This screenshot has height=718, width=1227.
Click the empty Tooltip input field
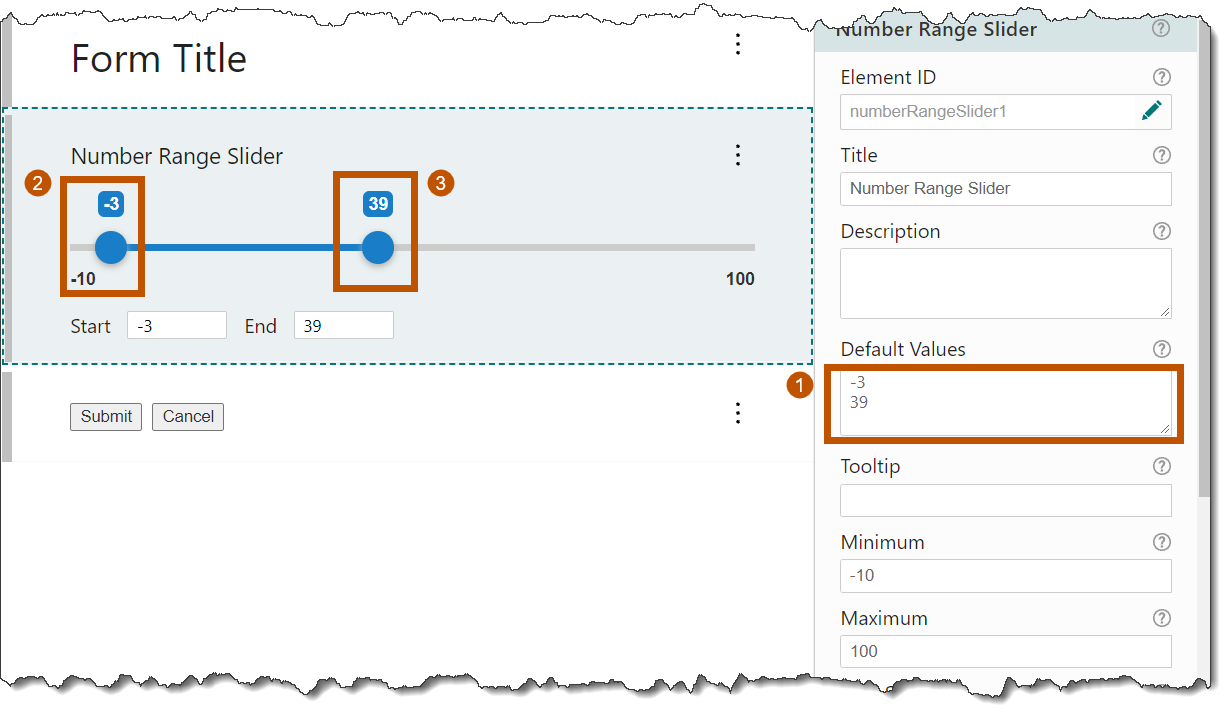(1005, 500)
